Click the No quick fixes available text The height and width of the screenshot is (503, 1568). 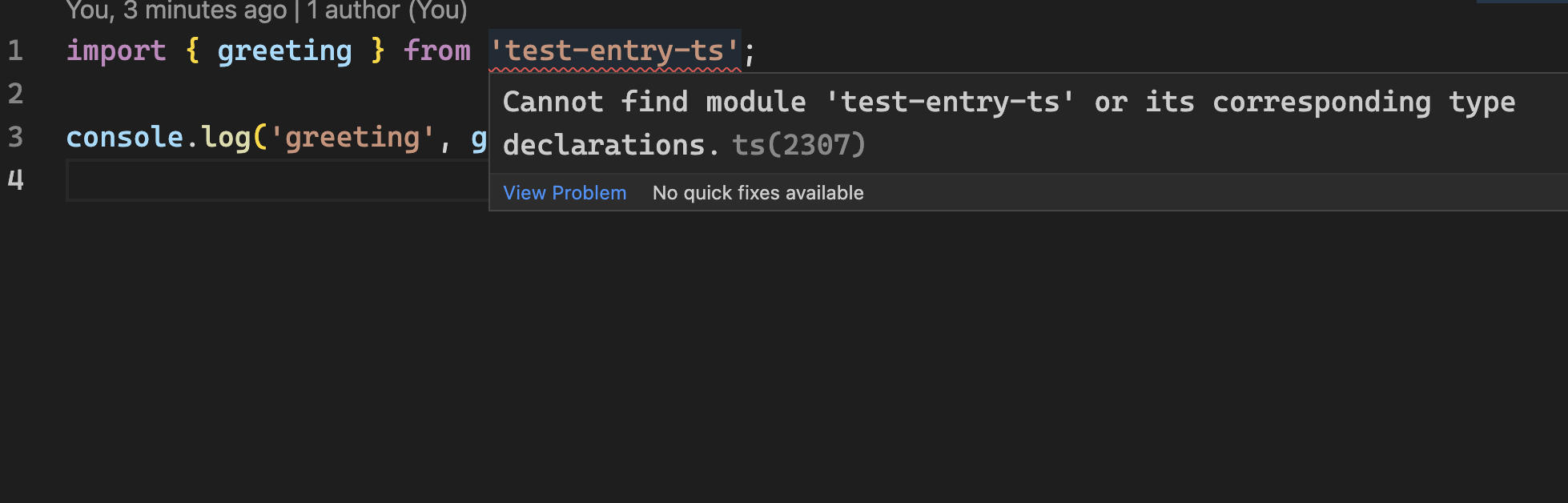coord(758,193)
